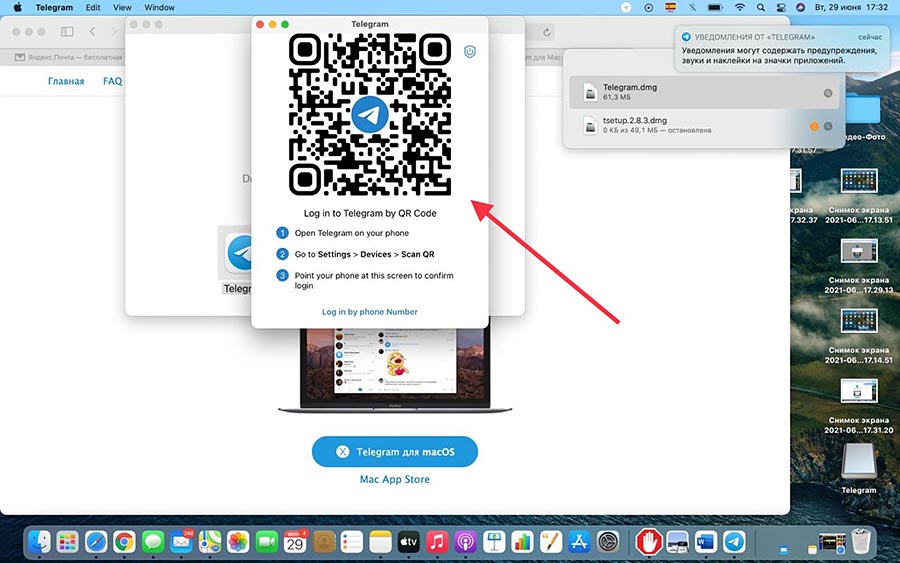Open the Apple menu
The width and height of the screenshot is (900, 563).
(x=17, y=7)
